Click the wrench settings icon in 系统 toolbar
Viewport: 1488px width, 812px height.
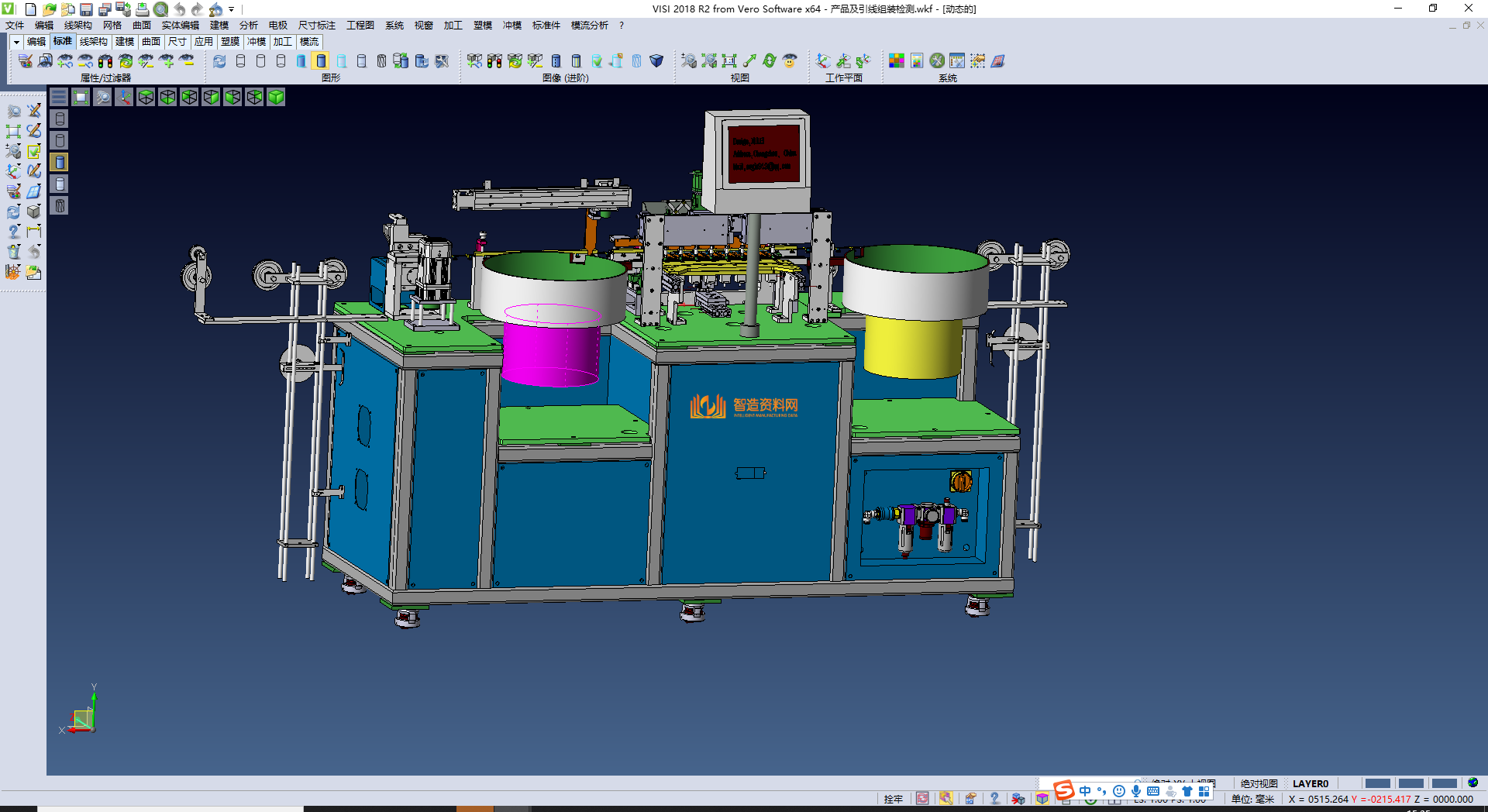click(x=937, y=60)
